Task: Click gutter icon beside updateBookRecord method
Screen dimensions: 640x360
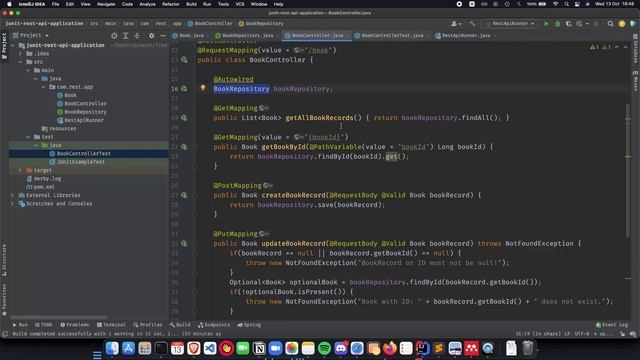Action: (x=184, y=243)
